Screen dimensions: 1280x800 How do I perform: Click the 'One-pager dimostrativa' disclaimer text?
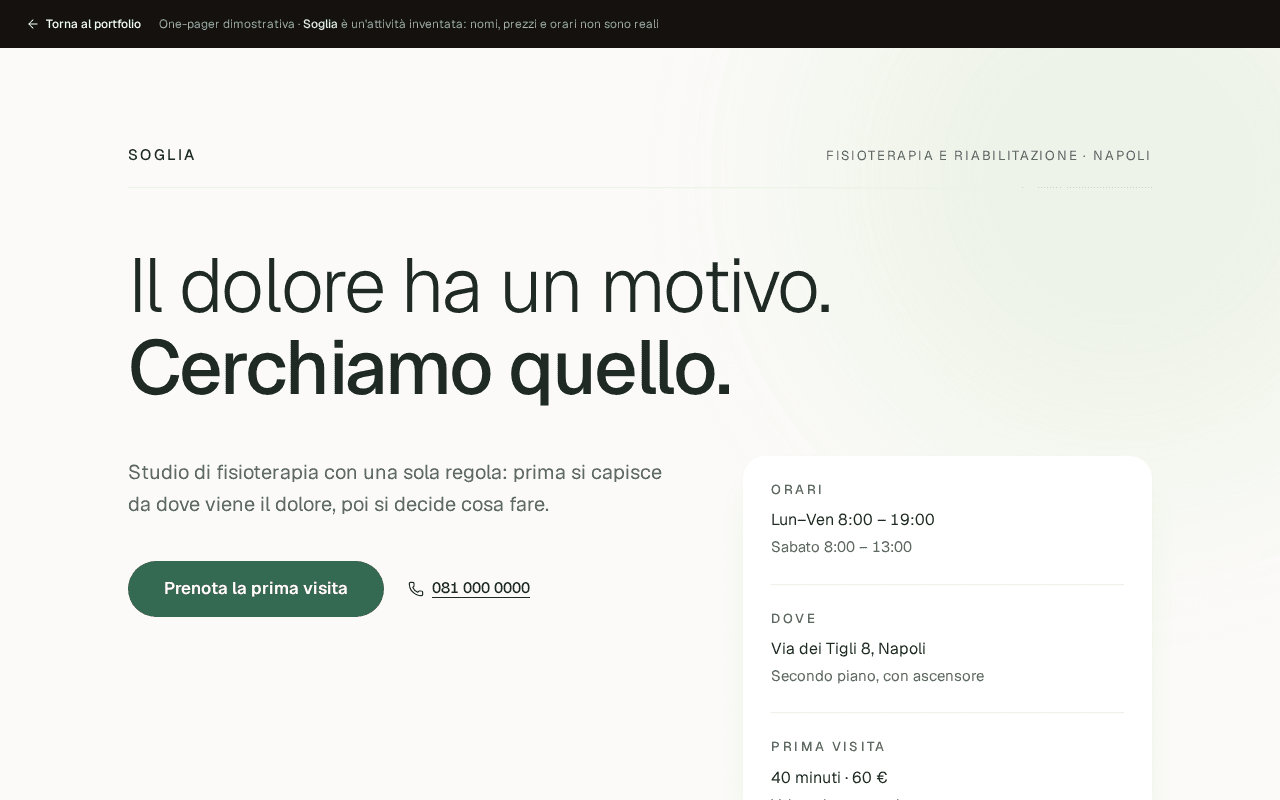point(409,24)
